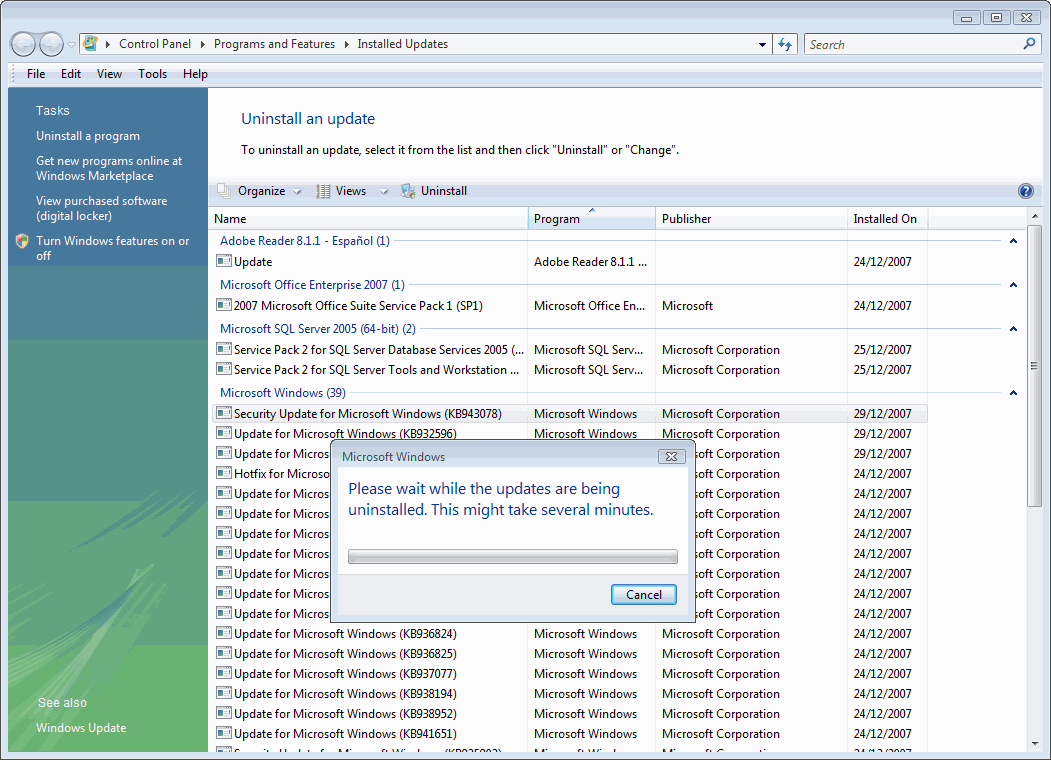
Task: Open Get new programs at Windows Marketplace
Action: [x=109, y=168]
